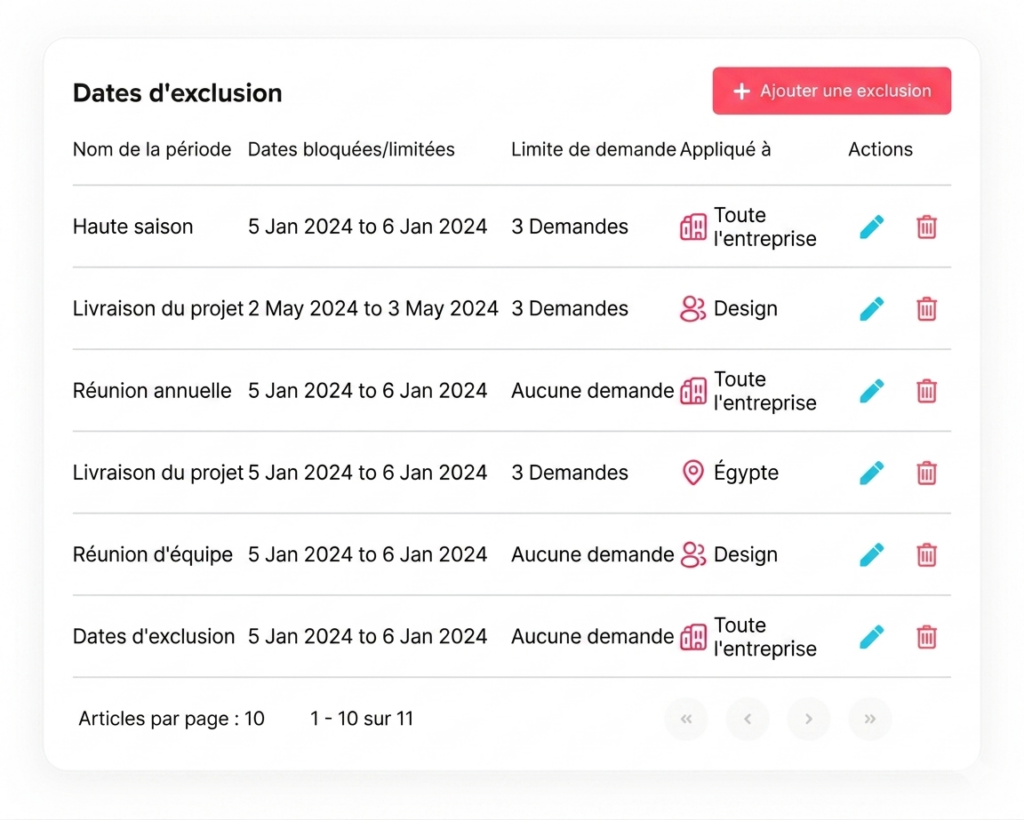1024x820 pixels.
Task: Click the 'Dates bloquées/limitées' column header
Action: 351,150
